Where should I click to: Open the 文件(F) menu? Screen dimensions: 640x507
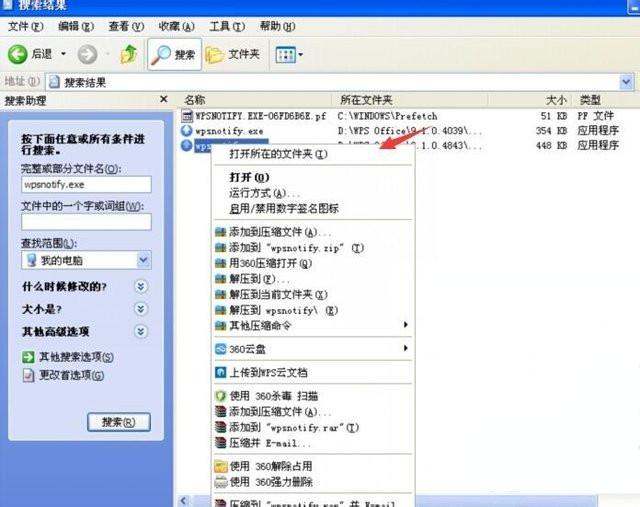(x=26, y=27)
